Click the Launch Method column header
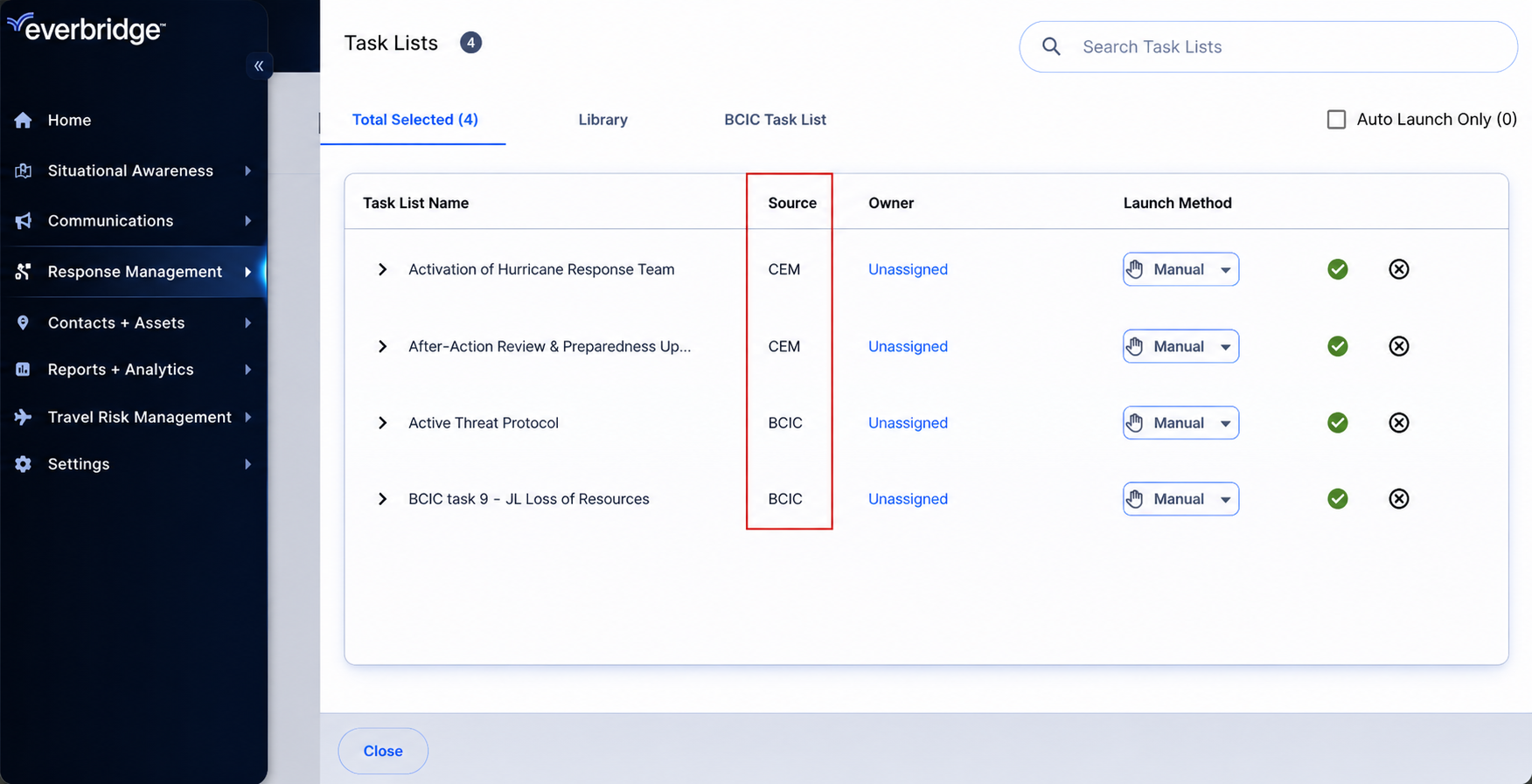The image size is (1532, 784). point(1177,203)
